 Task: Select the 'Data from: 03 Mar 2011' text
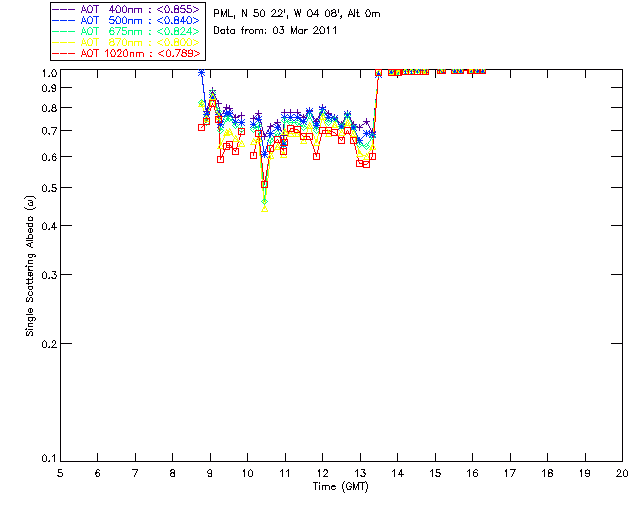[275, 30]
